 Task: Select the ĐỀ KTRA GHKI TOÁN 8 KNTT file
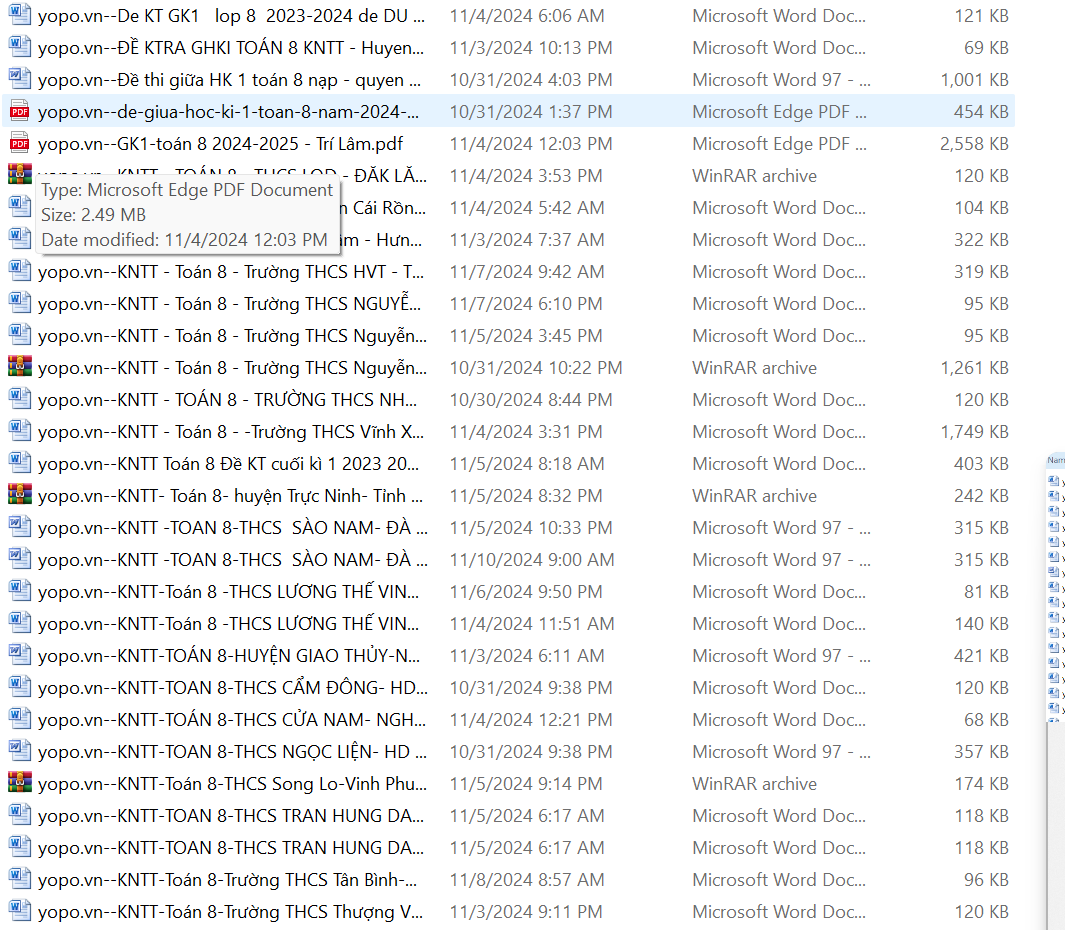[x=230, y=48]
